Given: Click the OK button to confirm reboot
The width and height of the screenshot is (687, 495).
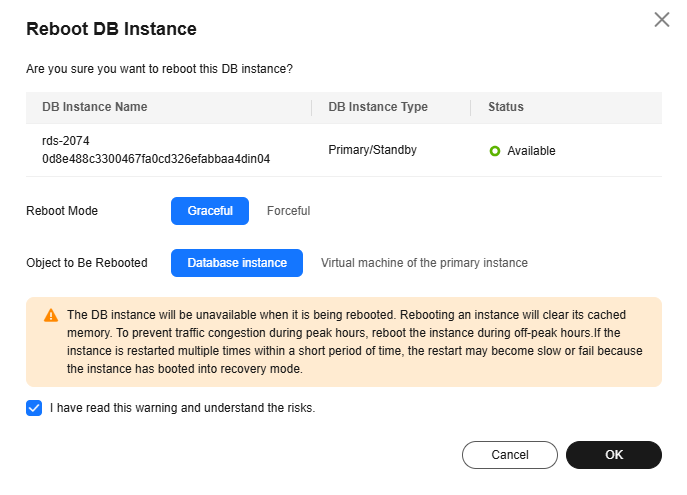Looking at the screenshot, I should [614, 455].
